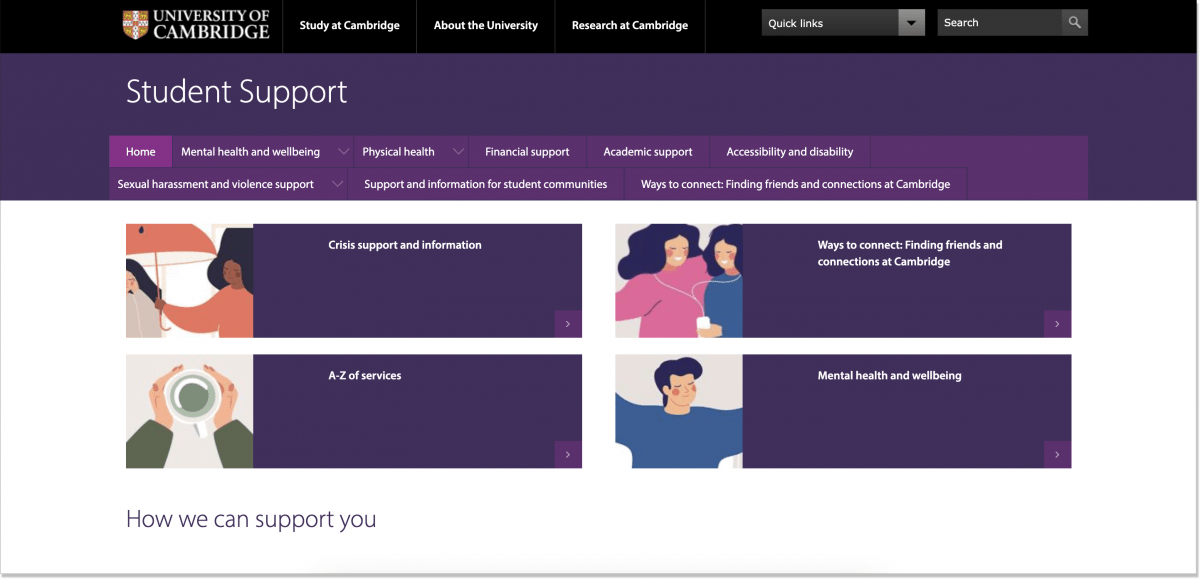Expand the Quick links dropdown

pos(908,21)
